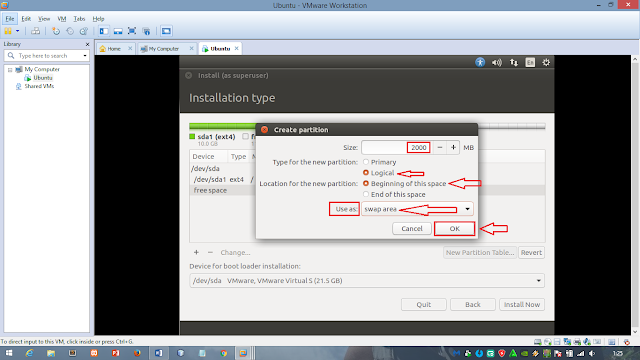The height and width of the screenshot is (360, 640).
Task: Open the snapshot manager toolbar icon
Action: tap(84, 31)
